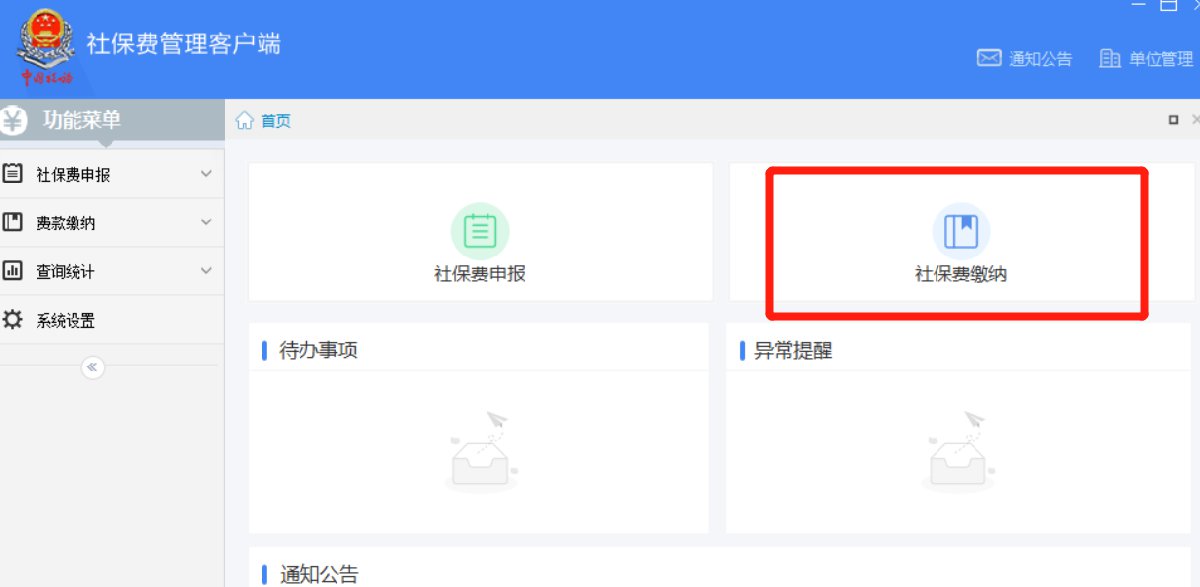Click window maximize button at top right
Viewport: 1200px width, 587px height.
pyautogui.click(x=1168, y=5)
